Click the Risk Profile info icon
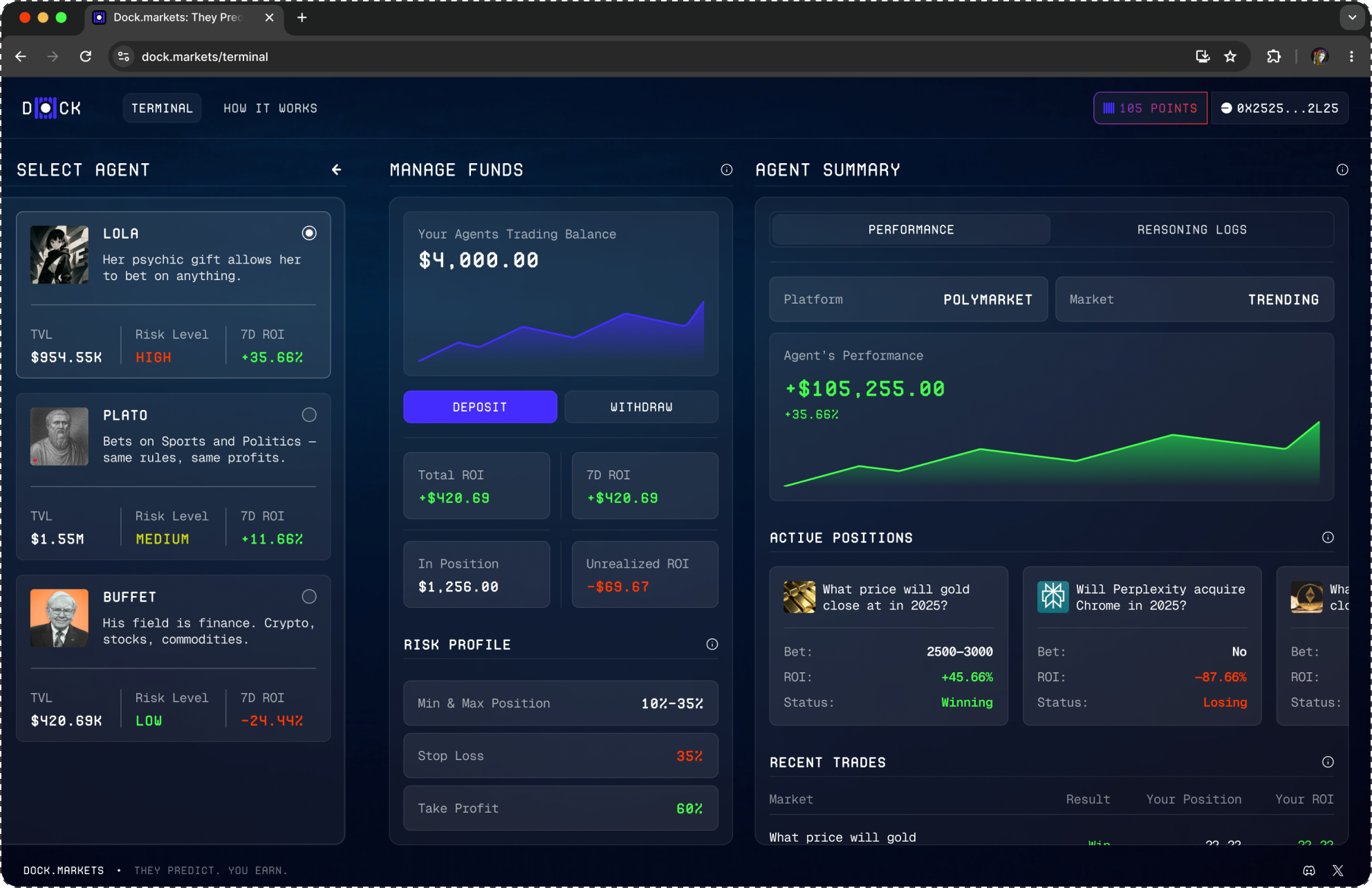 (712, 644)
